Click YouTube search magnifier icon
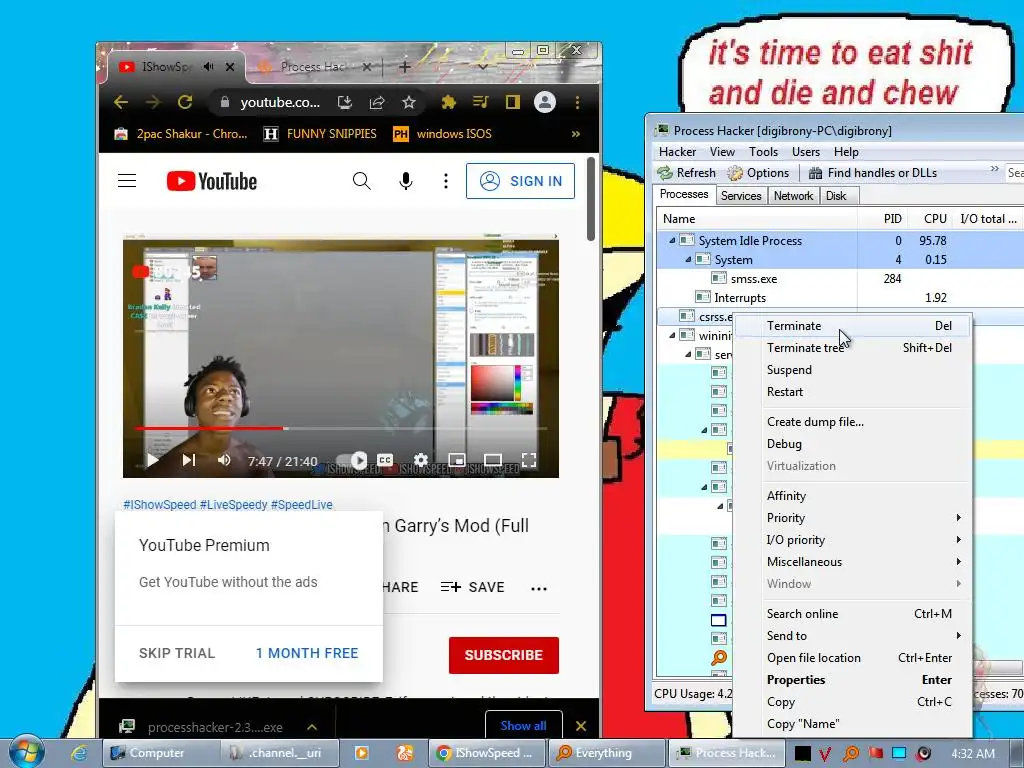The width and height of the screenshot is (1024, 768). (x=361, y=181)
